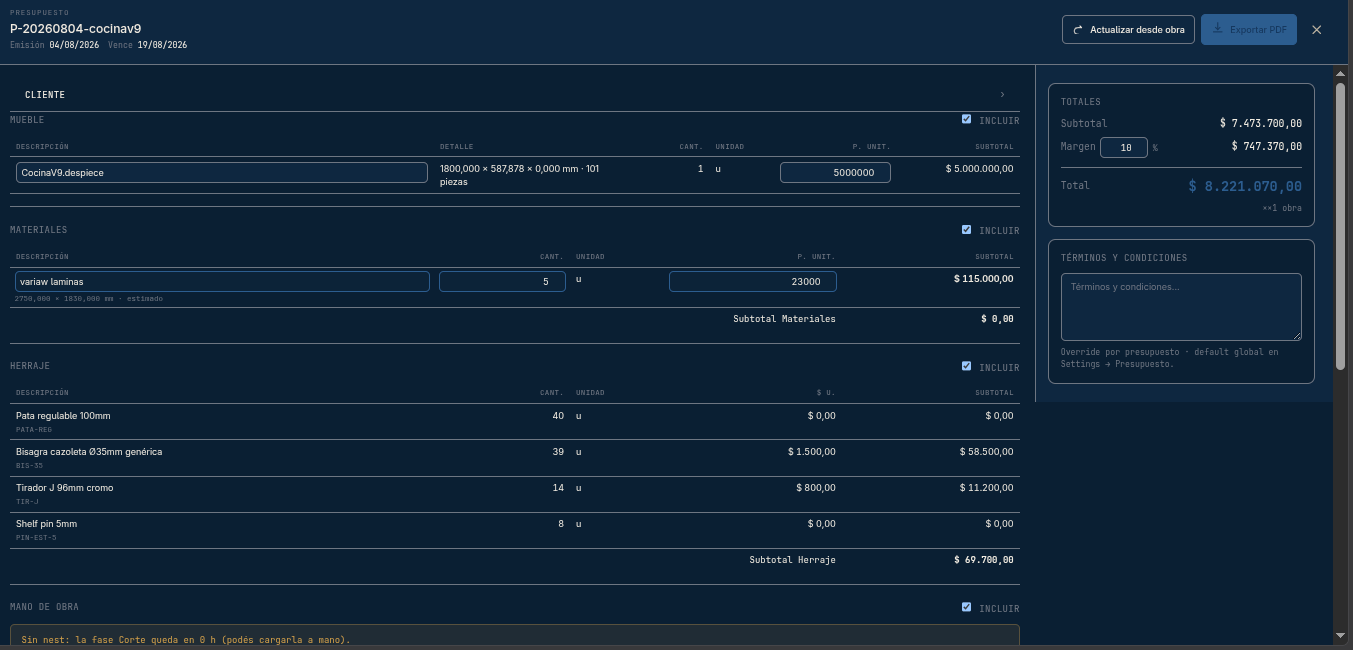Click the Términos y condiciones text area

pos(1181,307)
